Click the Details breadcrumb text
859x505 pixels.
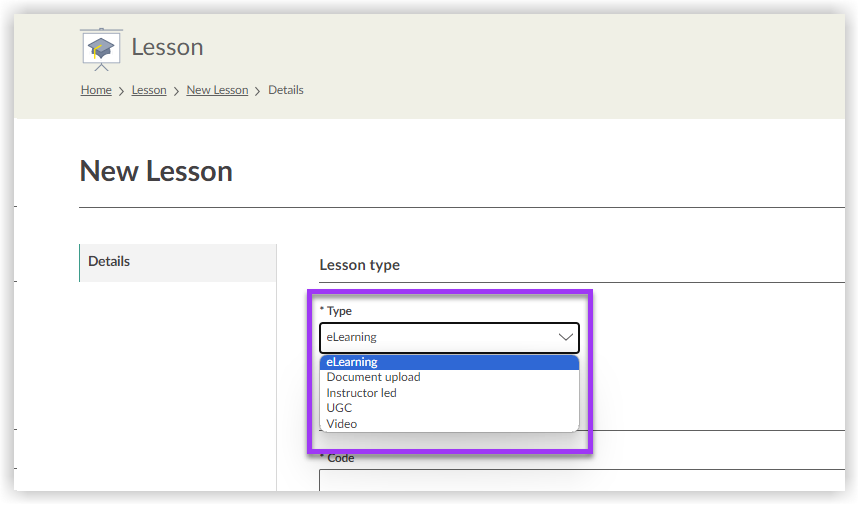pyautogui.click(x=285, y=90)
